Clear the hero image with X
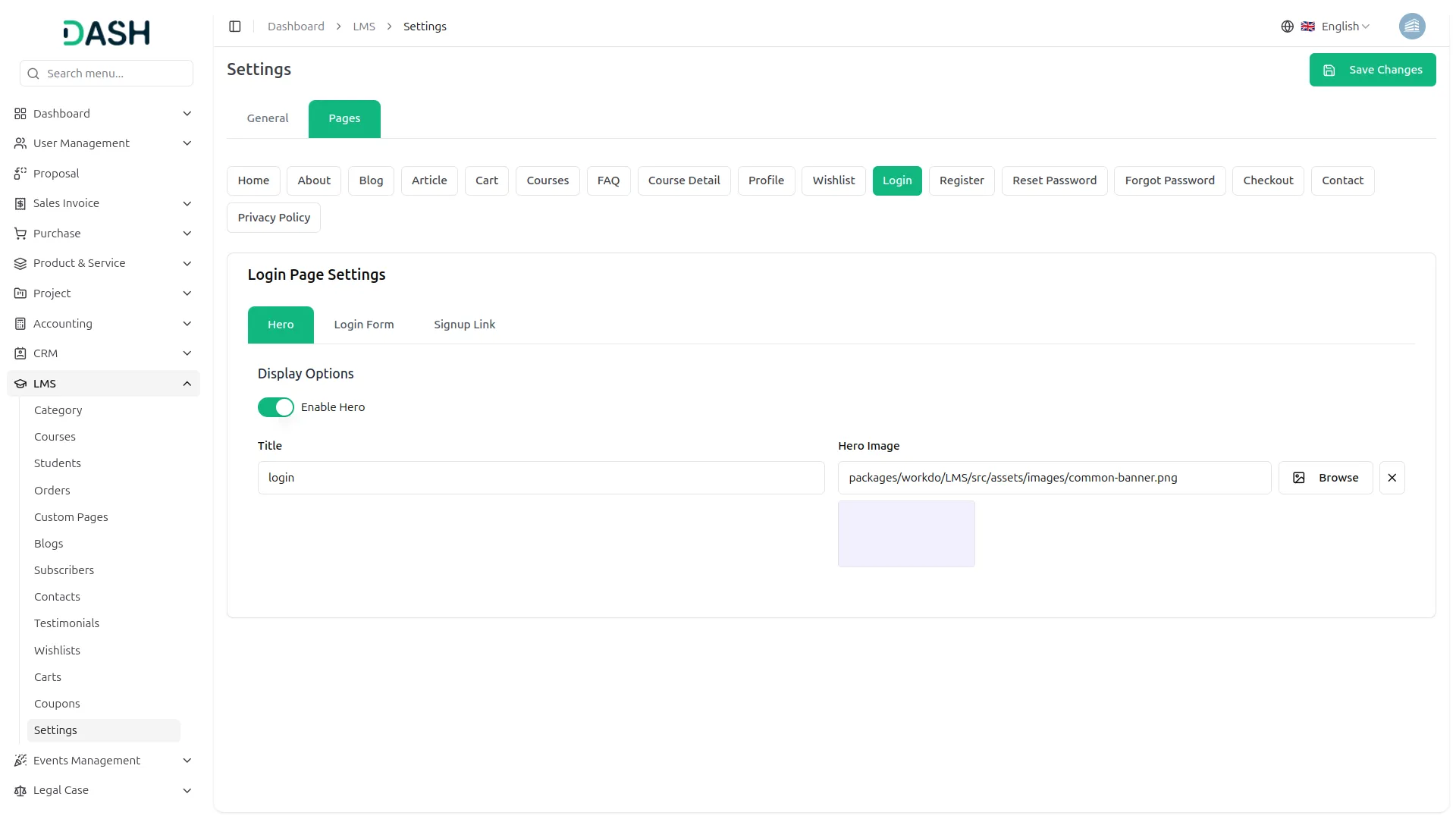 pos(1392,478)
